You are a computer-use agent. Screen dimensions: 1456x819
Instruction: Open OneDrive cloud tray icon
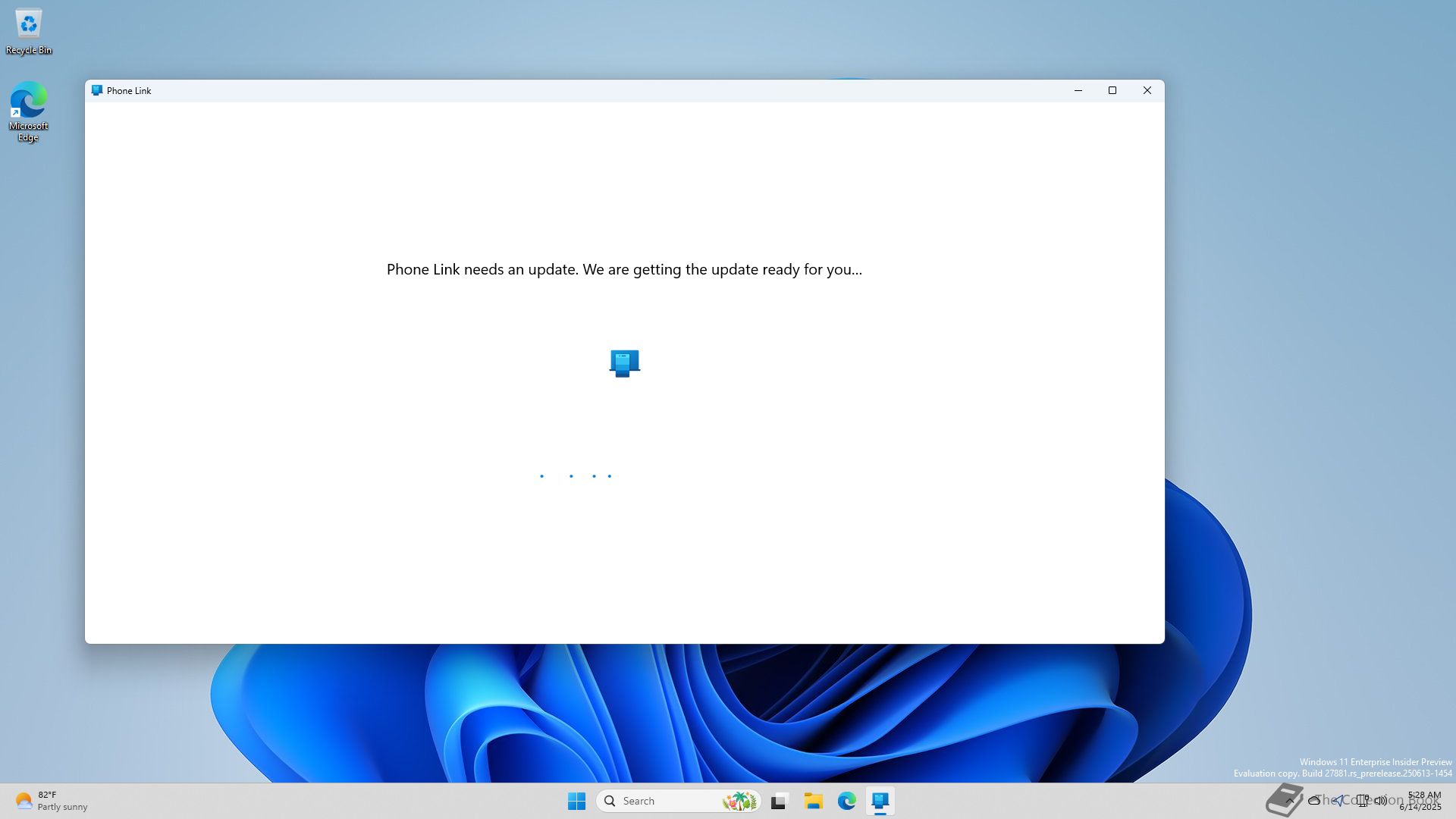click(1314, 800)
